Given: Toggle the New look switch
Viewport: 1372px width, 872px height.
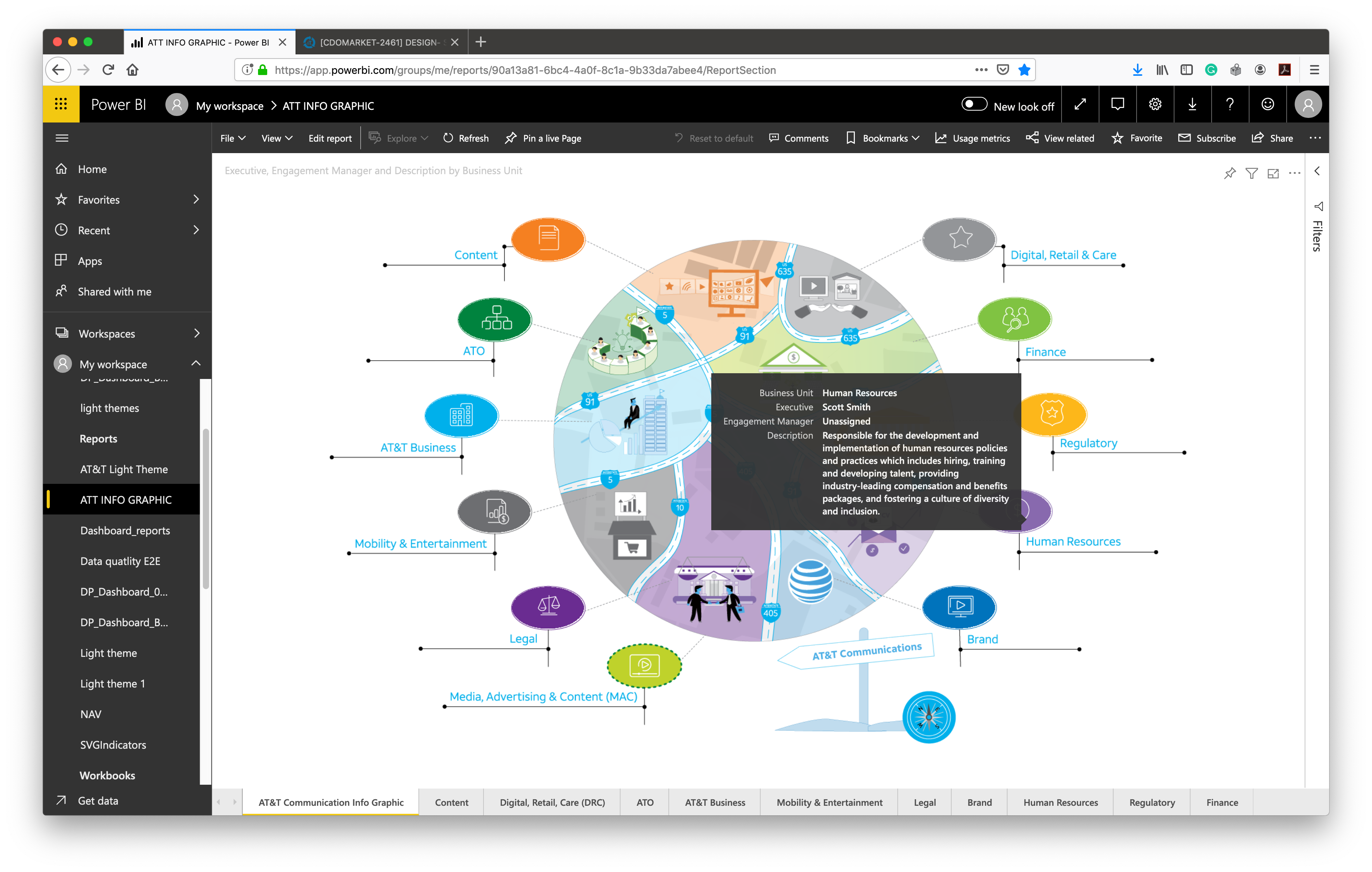Looking at the screenshot, I should [974, 104].
